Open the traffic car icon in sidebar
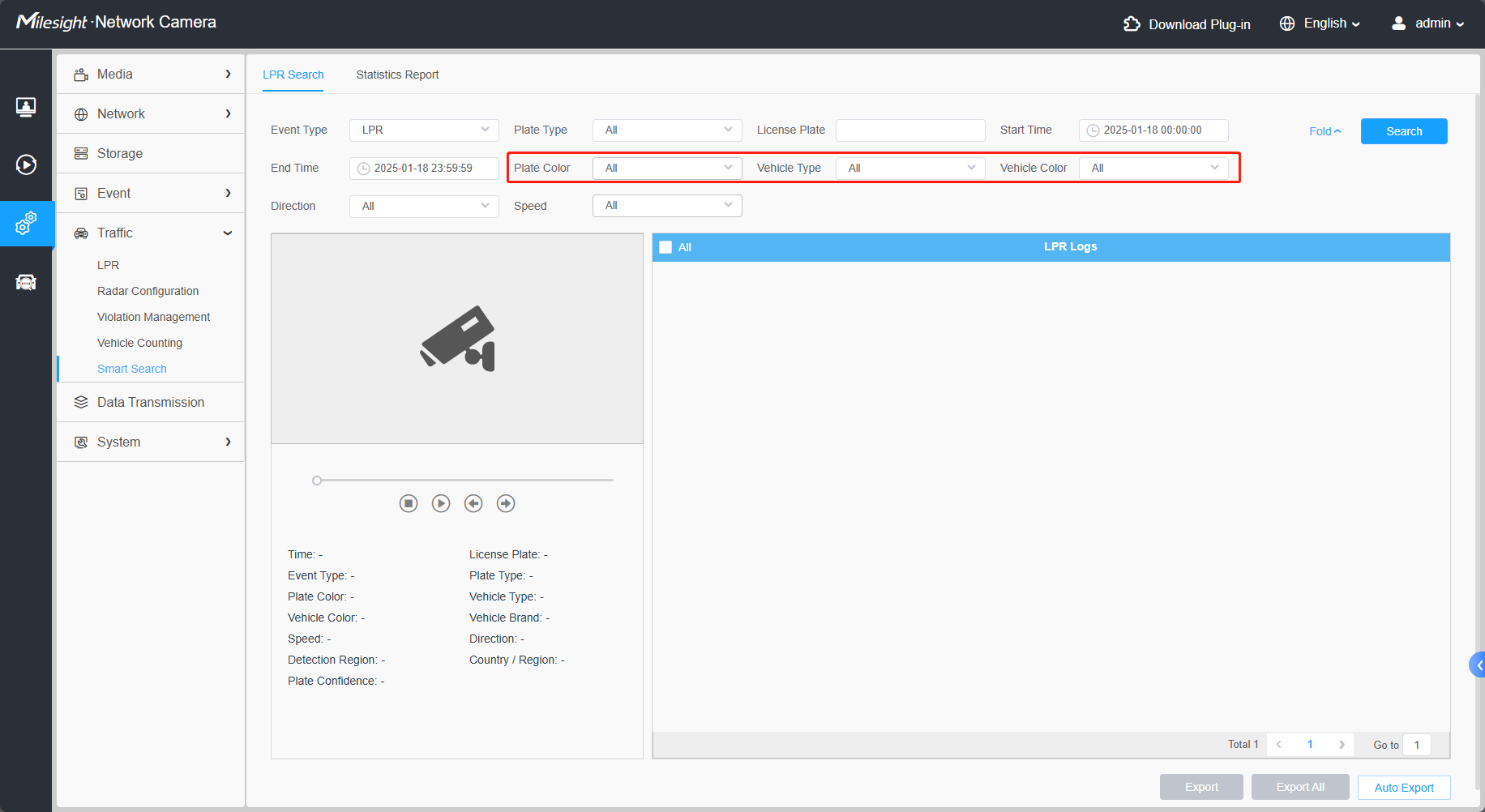Screen dimensions: 1485x812 click(26, 282)
